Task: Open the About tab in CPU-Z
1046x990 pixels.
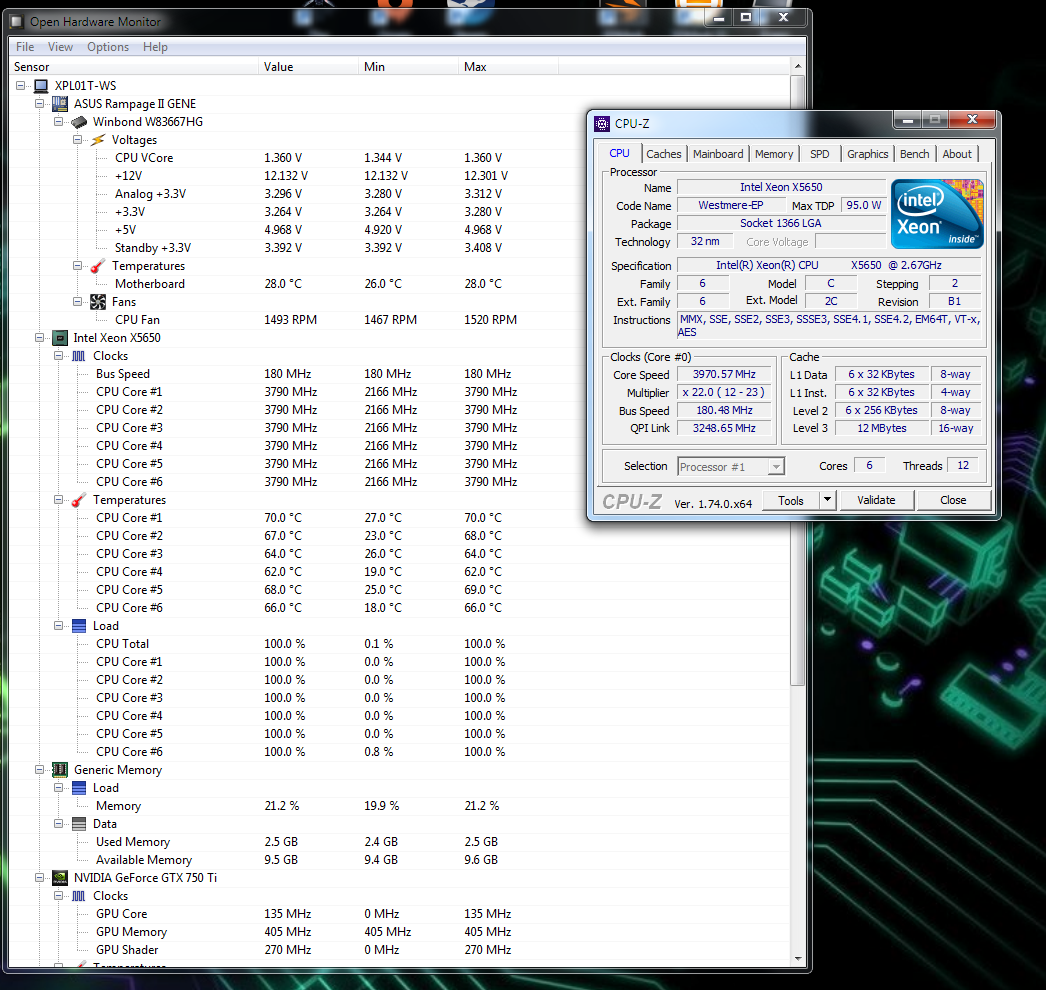Action: (x=957, y=154)
